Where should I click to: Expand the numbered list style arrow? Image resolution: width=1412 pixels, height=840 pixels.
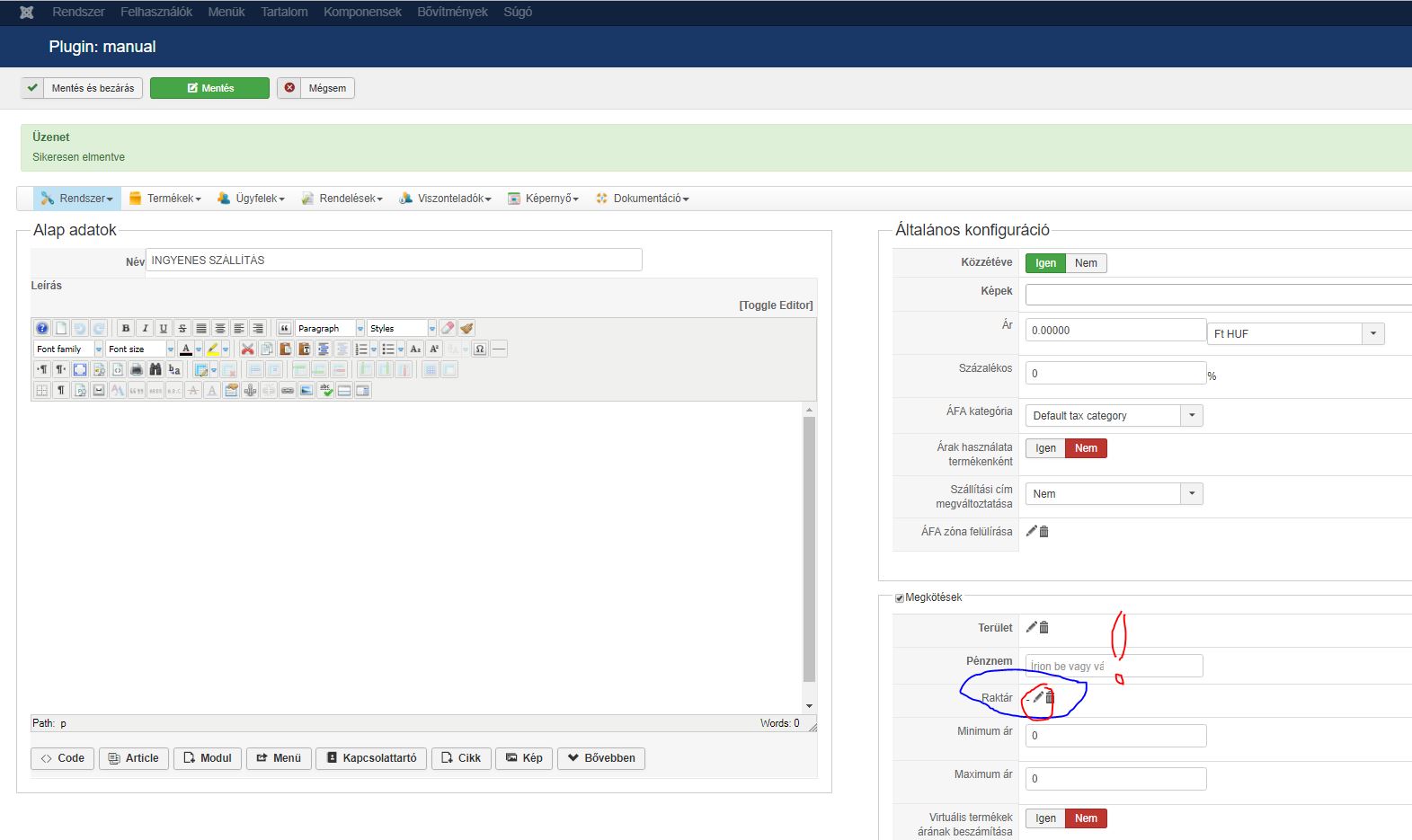pyautogui.click(x=374, y=349)
